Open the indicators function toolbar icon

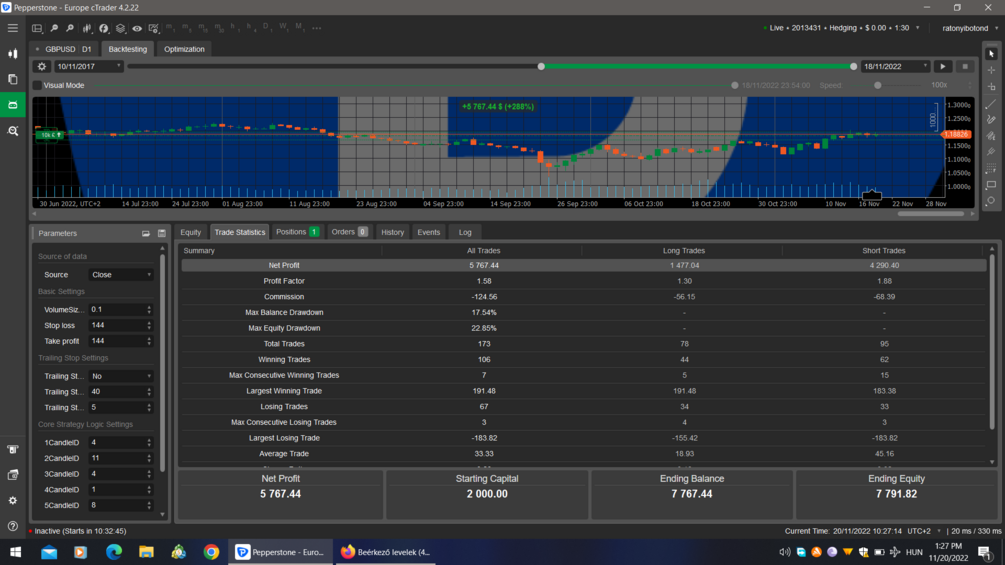pos(104,28)
